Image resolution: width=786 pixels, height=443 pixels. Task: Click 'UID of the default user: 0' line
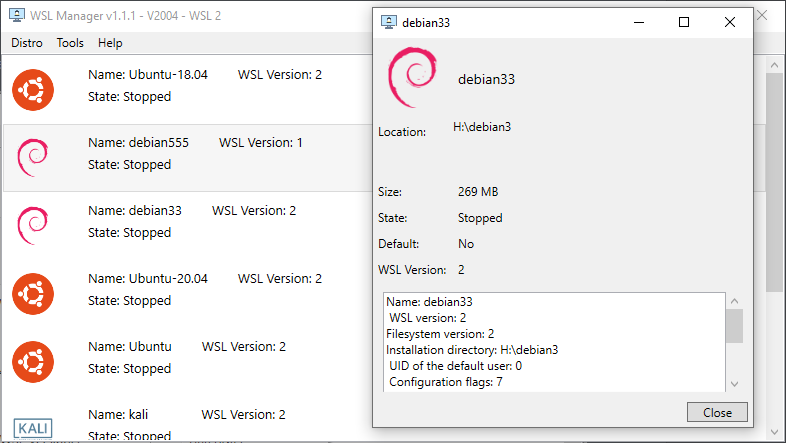tap(455, 366)
